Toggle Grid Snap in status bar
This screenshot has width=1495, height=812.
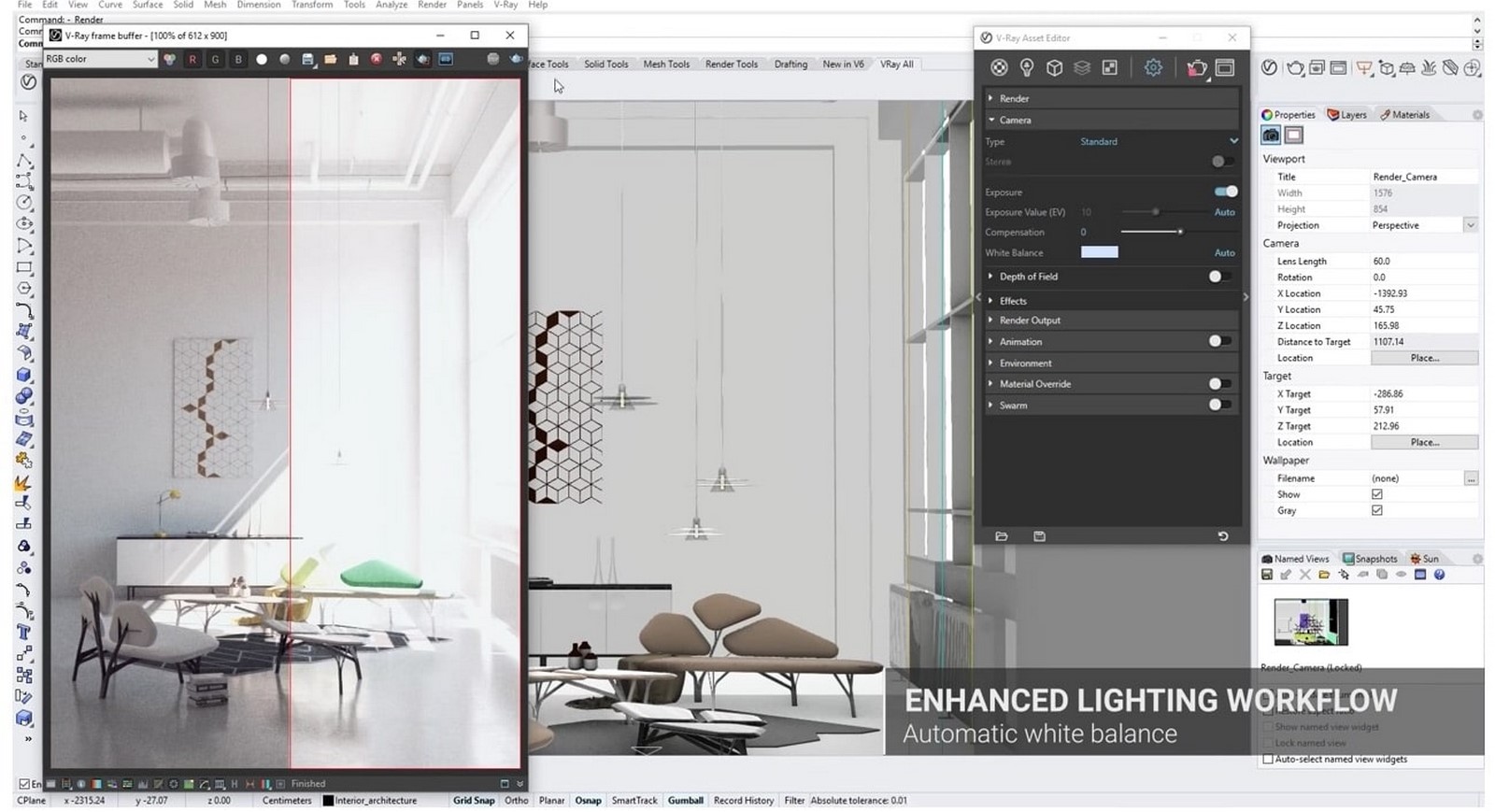(474, 801)
